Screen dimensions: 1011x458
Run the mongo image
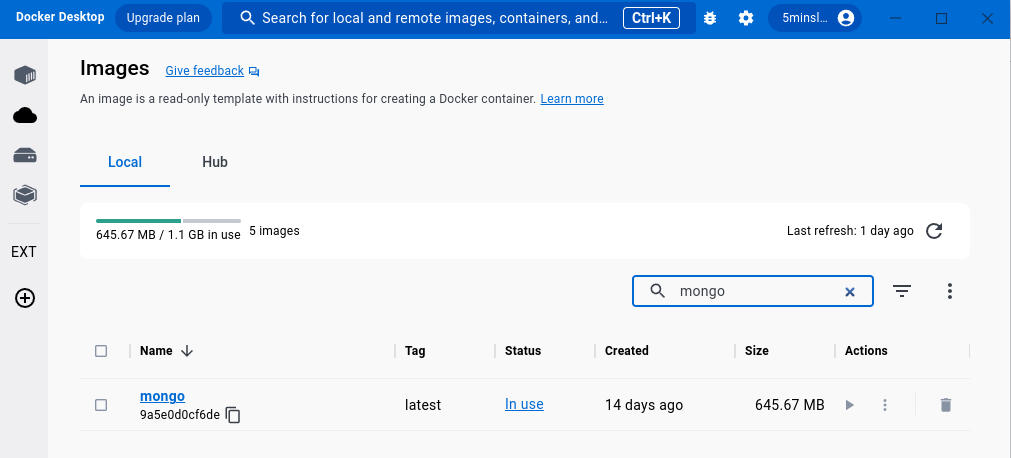point(849,405)
